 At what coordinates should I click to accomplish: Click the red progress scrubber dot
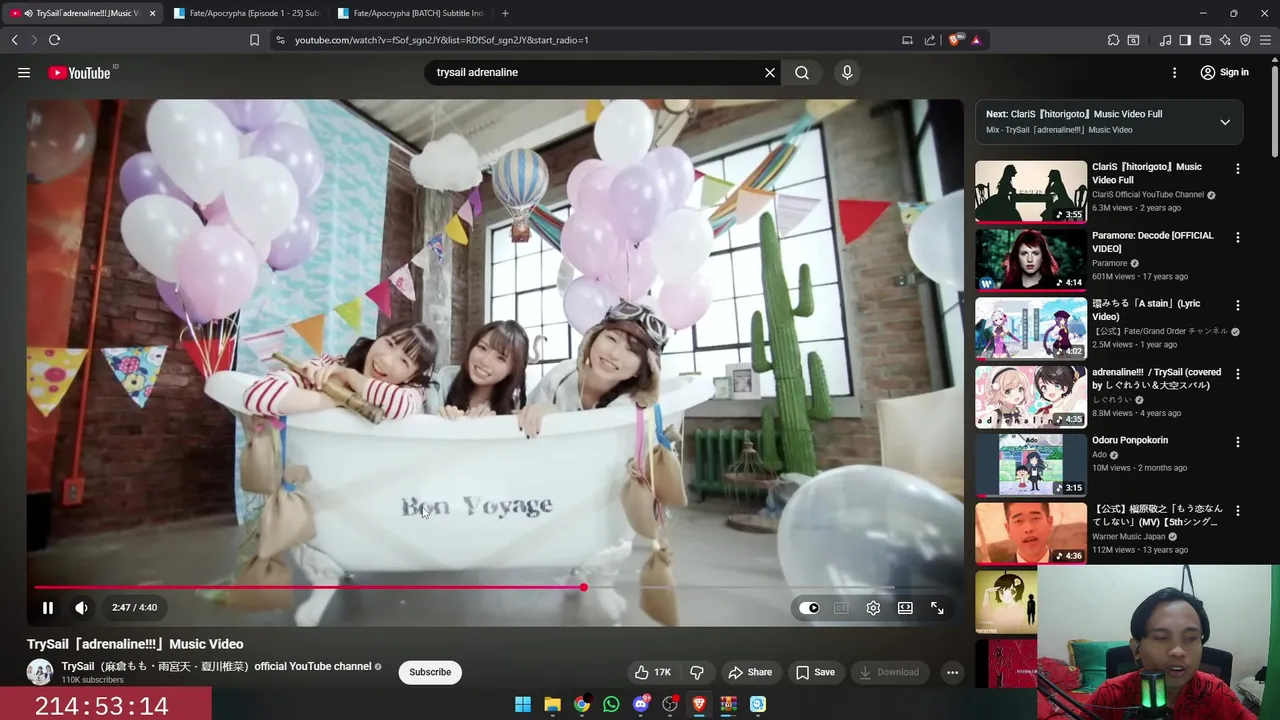(x=583, y=587)
